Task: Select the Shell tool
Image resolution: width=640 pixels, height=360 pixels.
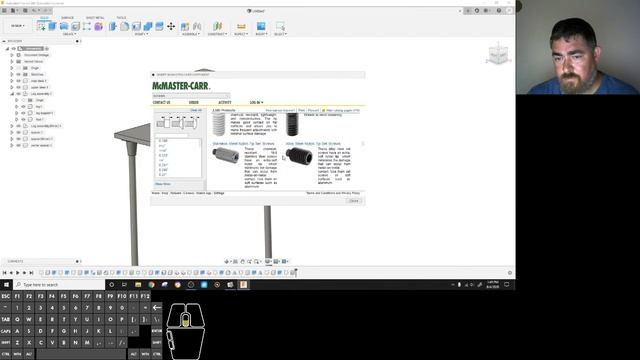Action: (x=136, y=27)
